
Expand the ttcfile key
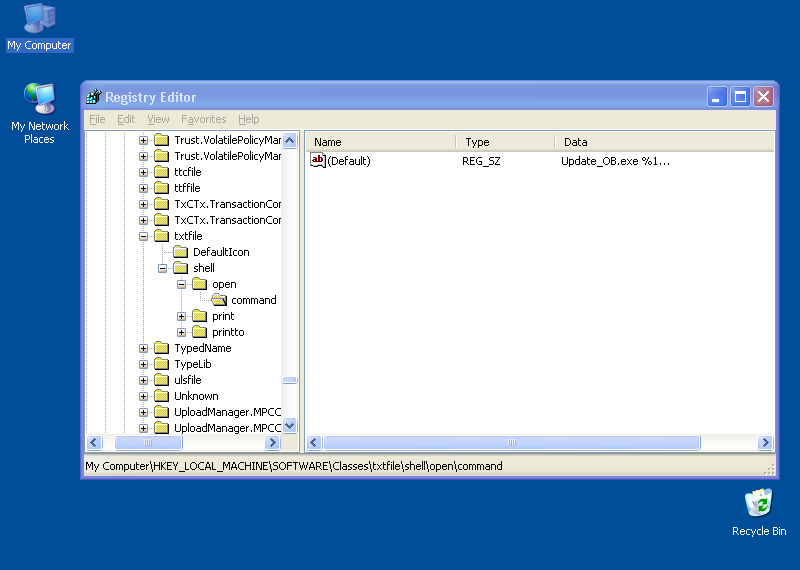click(x=143, y=172)
